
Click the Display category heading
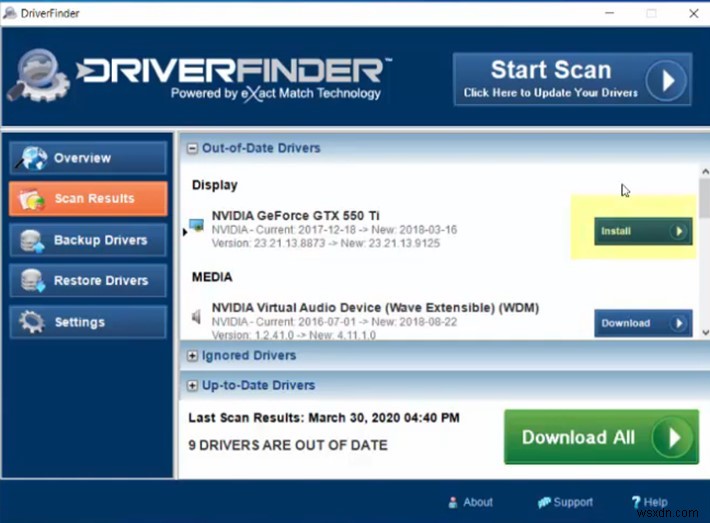pos(215,185)
